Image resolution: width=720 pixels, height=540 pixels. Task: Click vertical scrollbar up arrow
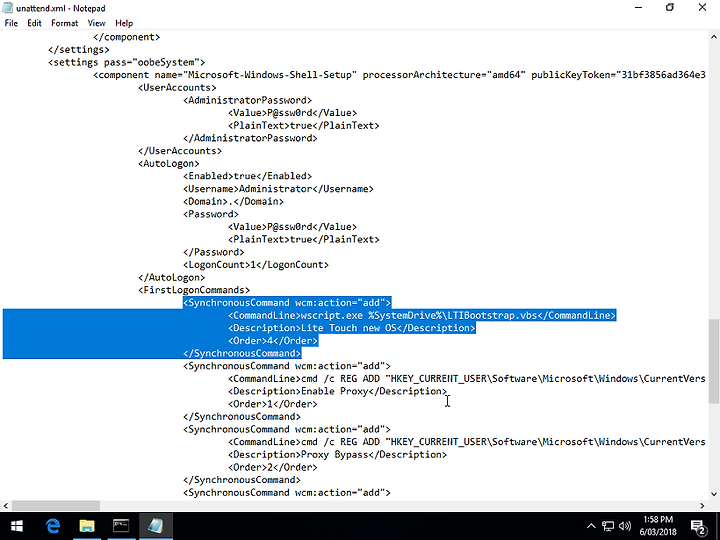pyautogui.click(x=714, y=36)
